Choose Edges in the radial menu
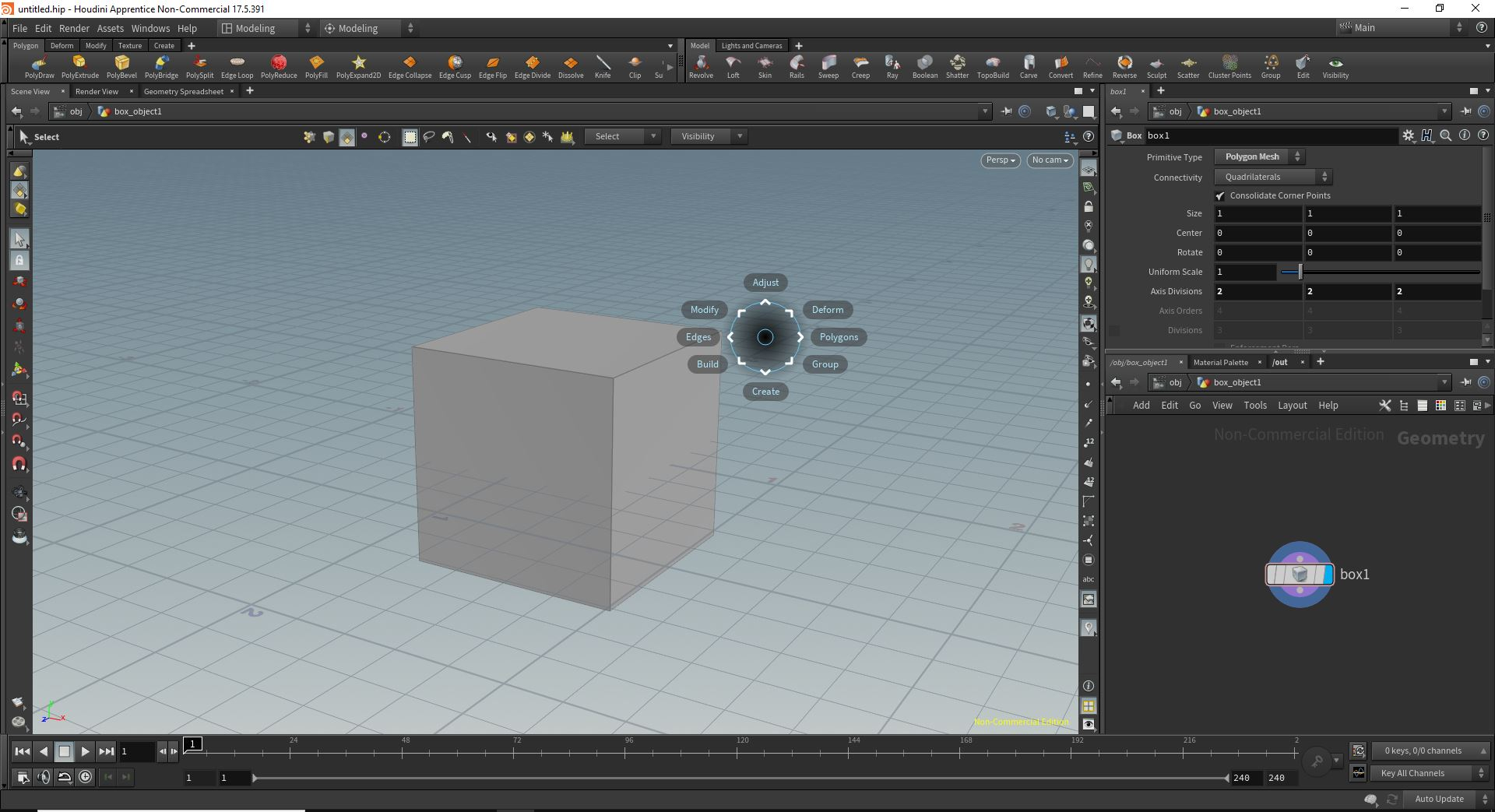This screenshot has width=1495, height=812. pyautogui.click(x=698, y=337)
